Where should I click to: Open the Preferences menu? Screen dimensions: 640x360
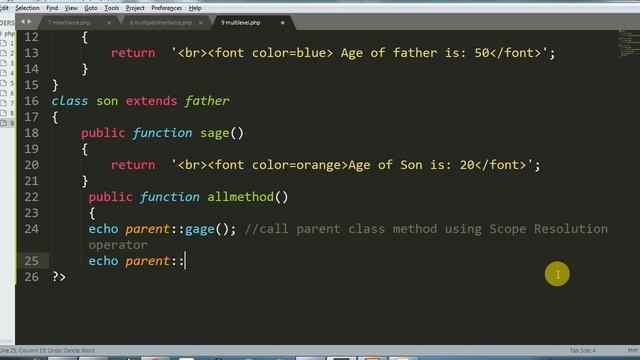click(x=167, y=8)
